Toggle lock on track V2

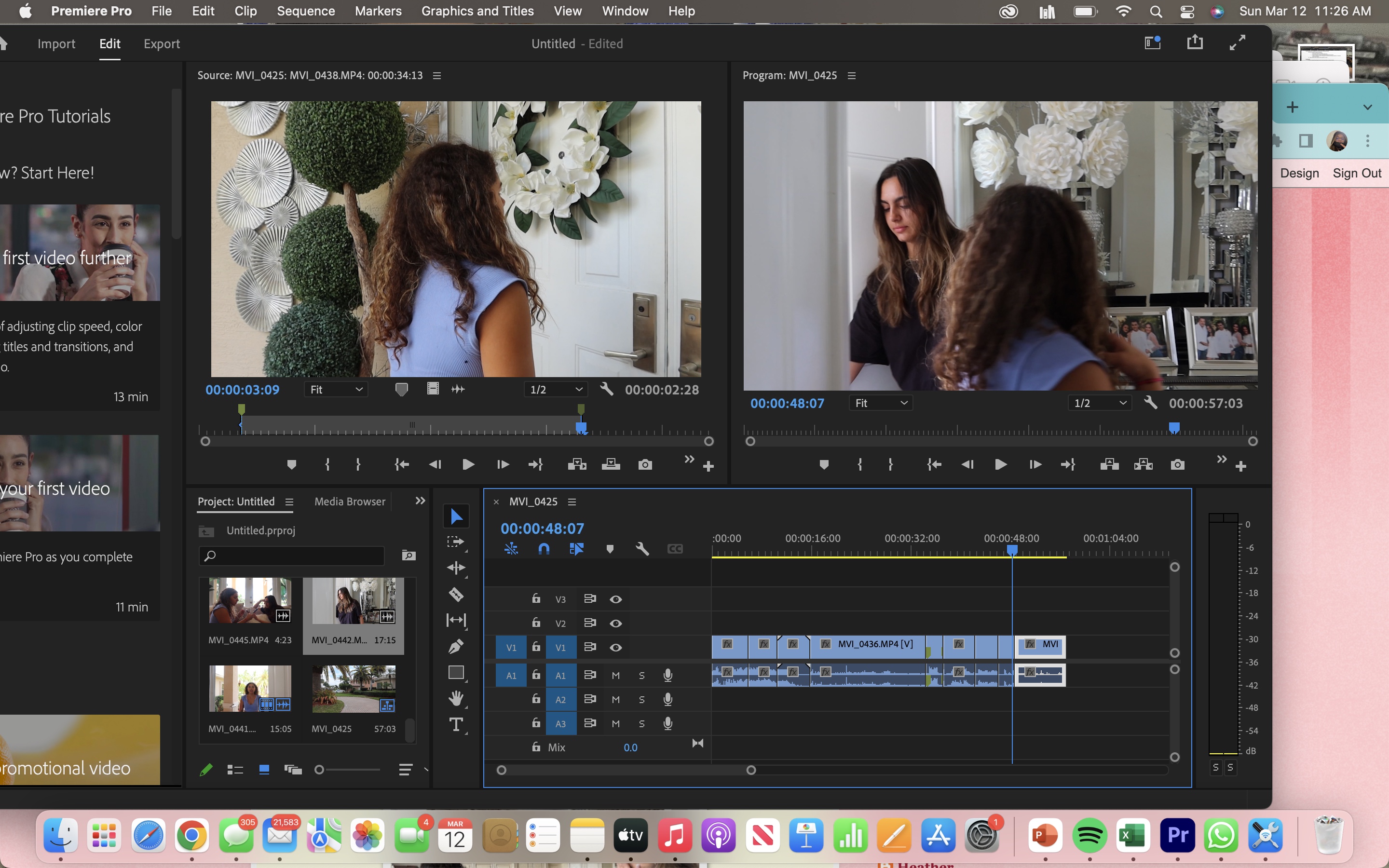click(536, 623)
